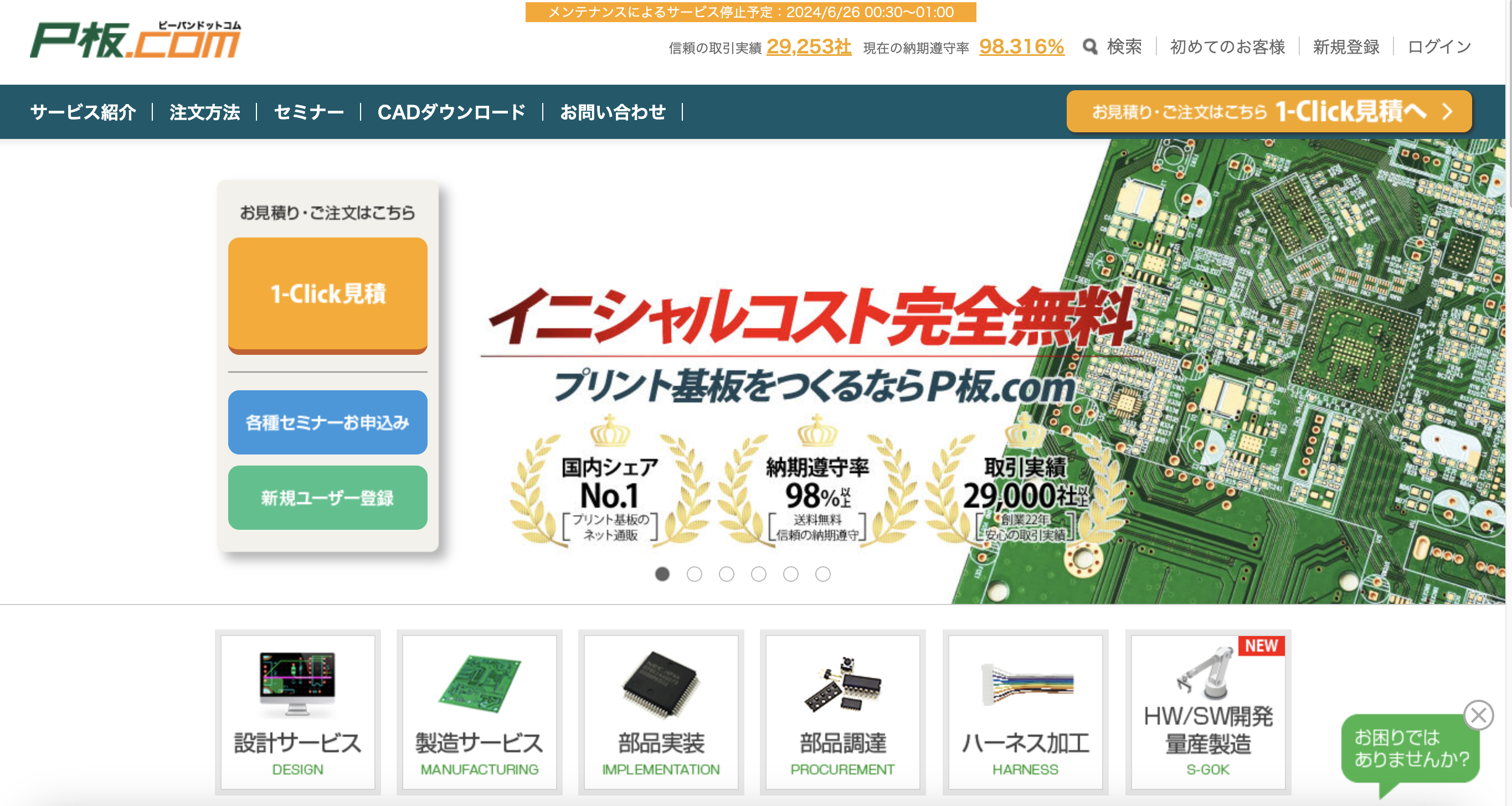Open the 部品実装 IMPLEMENTATION card
1512x806 pixels.
[661, 712]
